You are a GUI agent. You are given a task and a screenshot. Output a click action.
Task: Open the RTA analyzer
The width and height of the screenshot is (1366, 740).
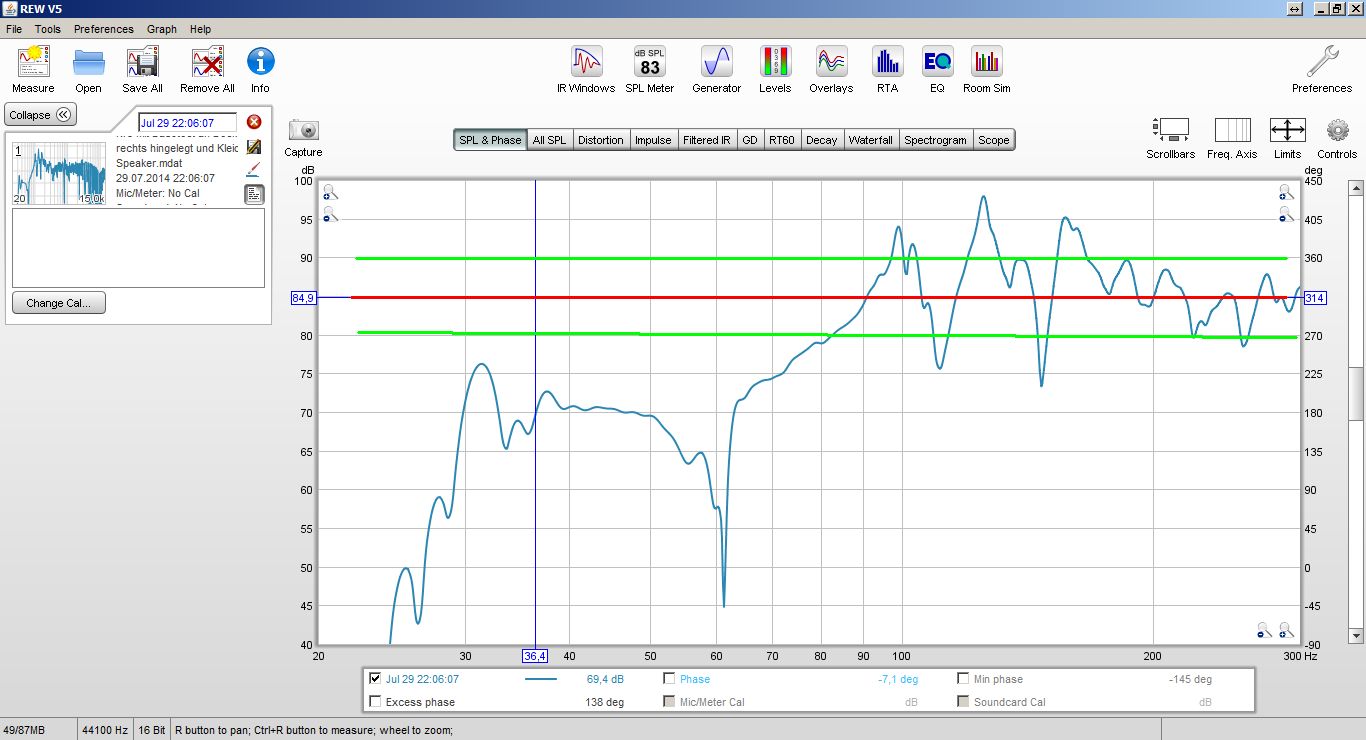[887, 70]
